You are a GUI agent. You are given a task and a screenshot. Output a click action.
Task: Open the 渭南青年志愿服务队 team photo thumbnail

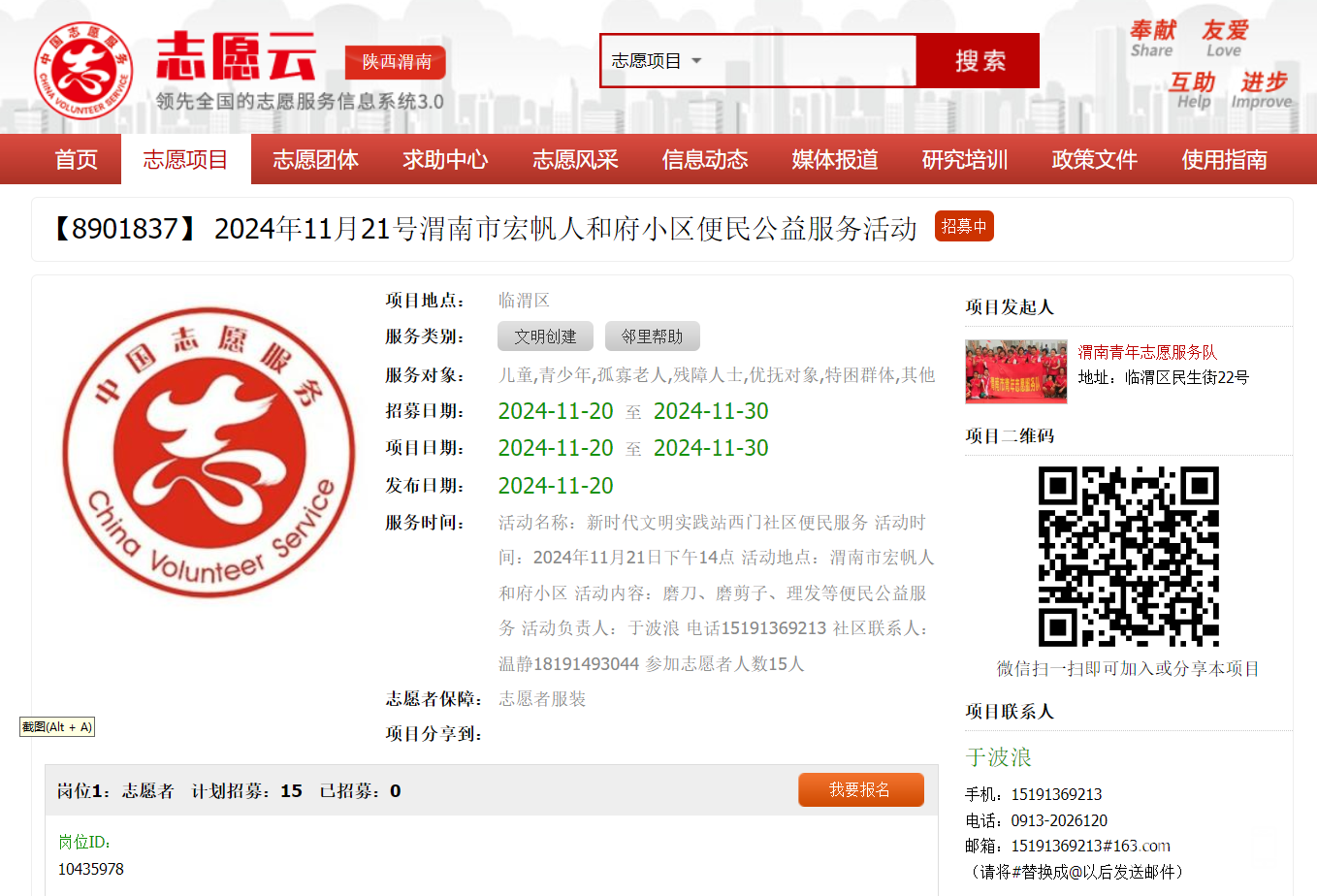(1015, 371)
